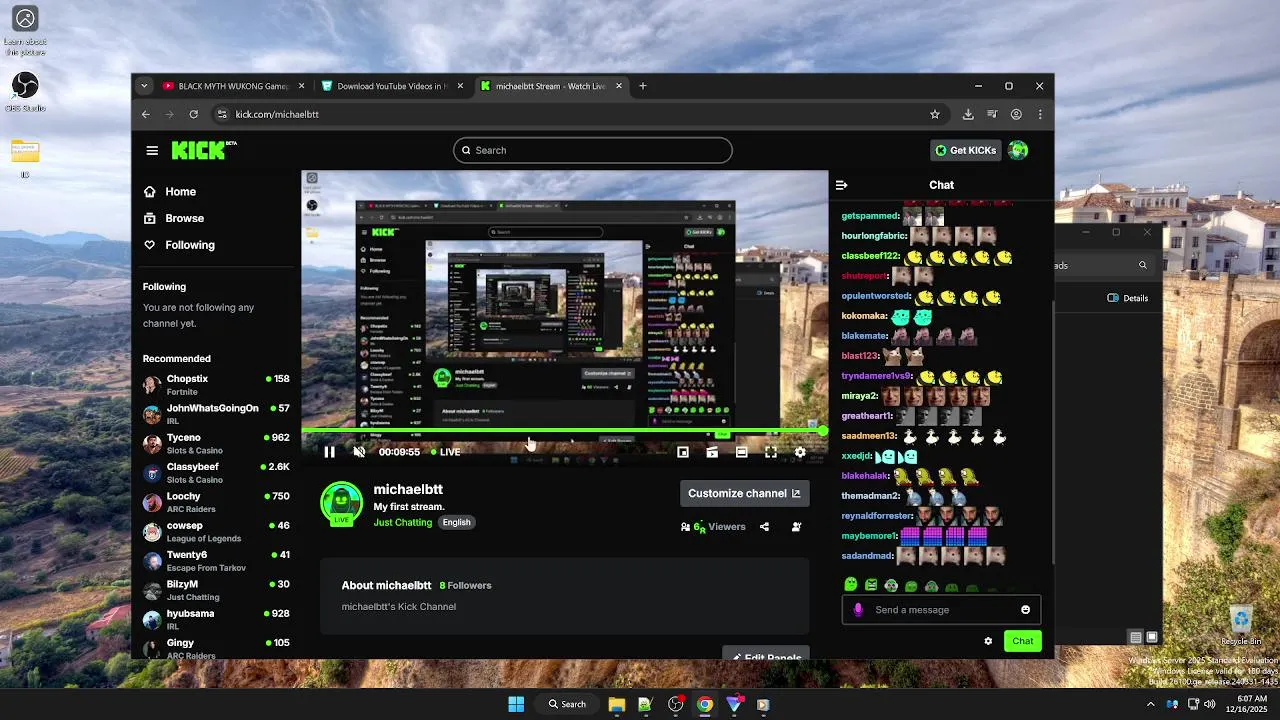Open the chat emoji picker

point(1025,610)
